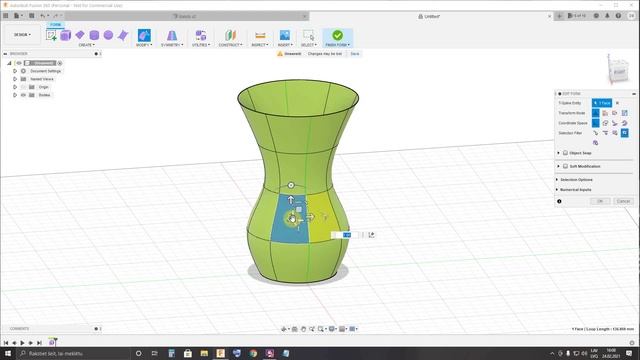Click Cancel in Edit Form dialog
Screen dimensions: 640x360
[623, 201]
